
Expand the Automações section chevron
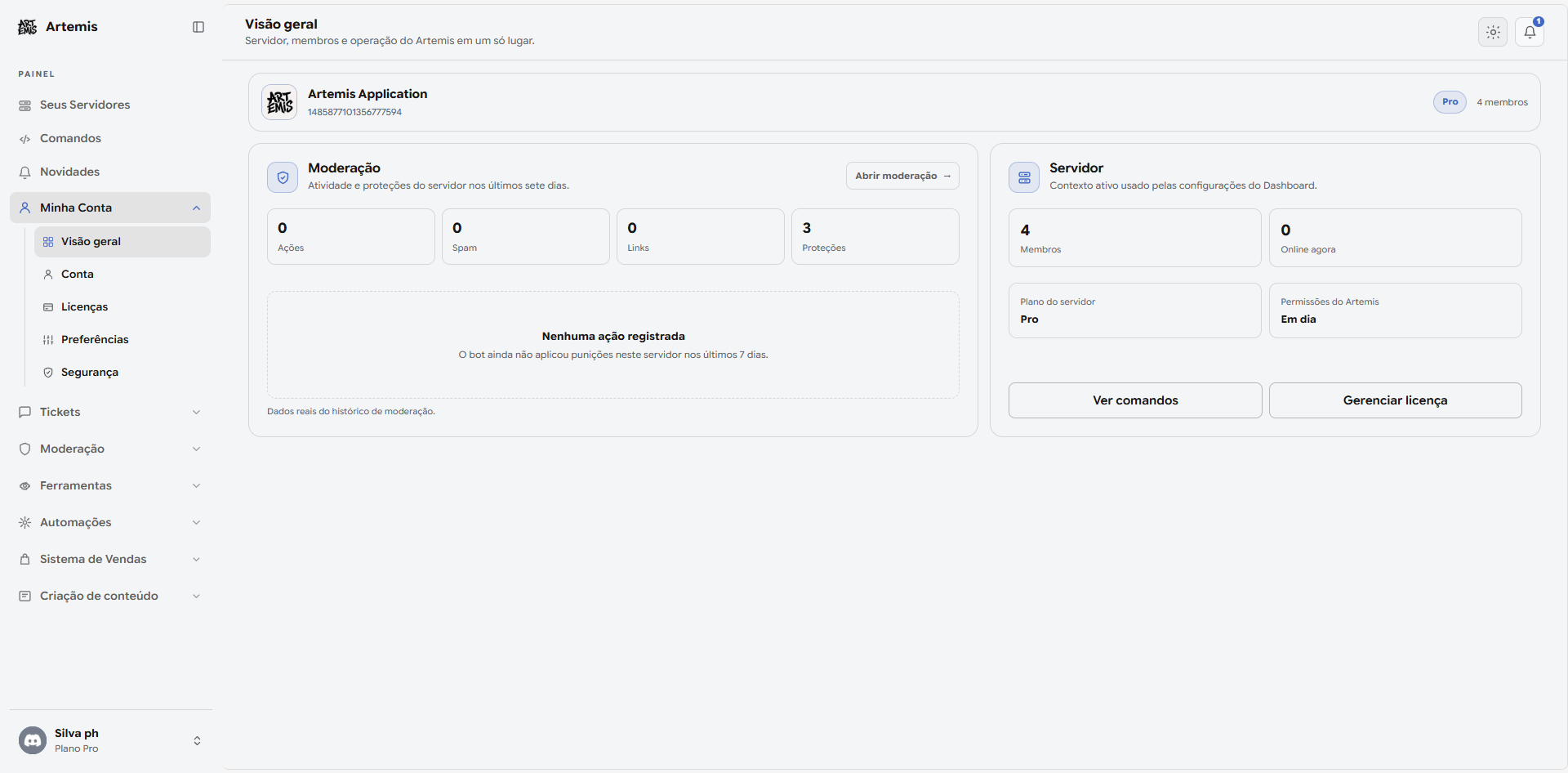[x=196, y=522]
